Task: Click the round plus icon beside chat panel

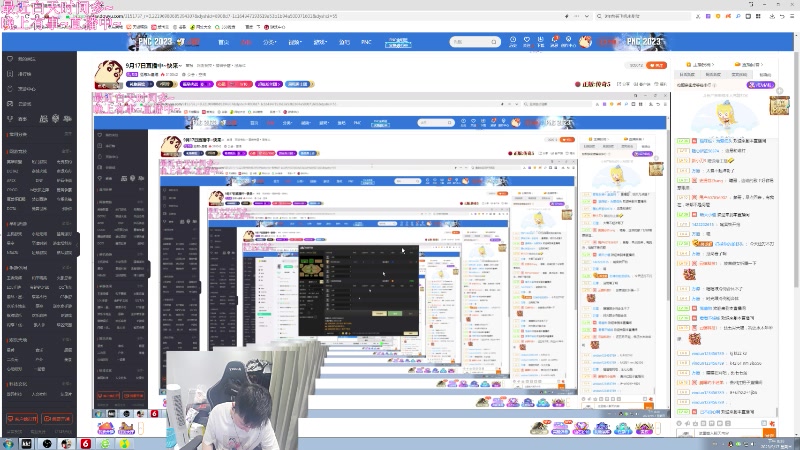Action: (780, 91)
